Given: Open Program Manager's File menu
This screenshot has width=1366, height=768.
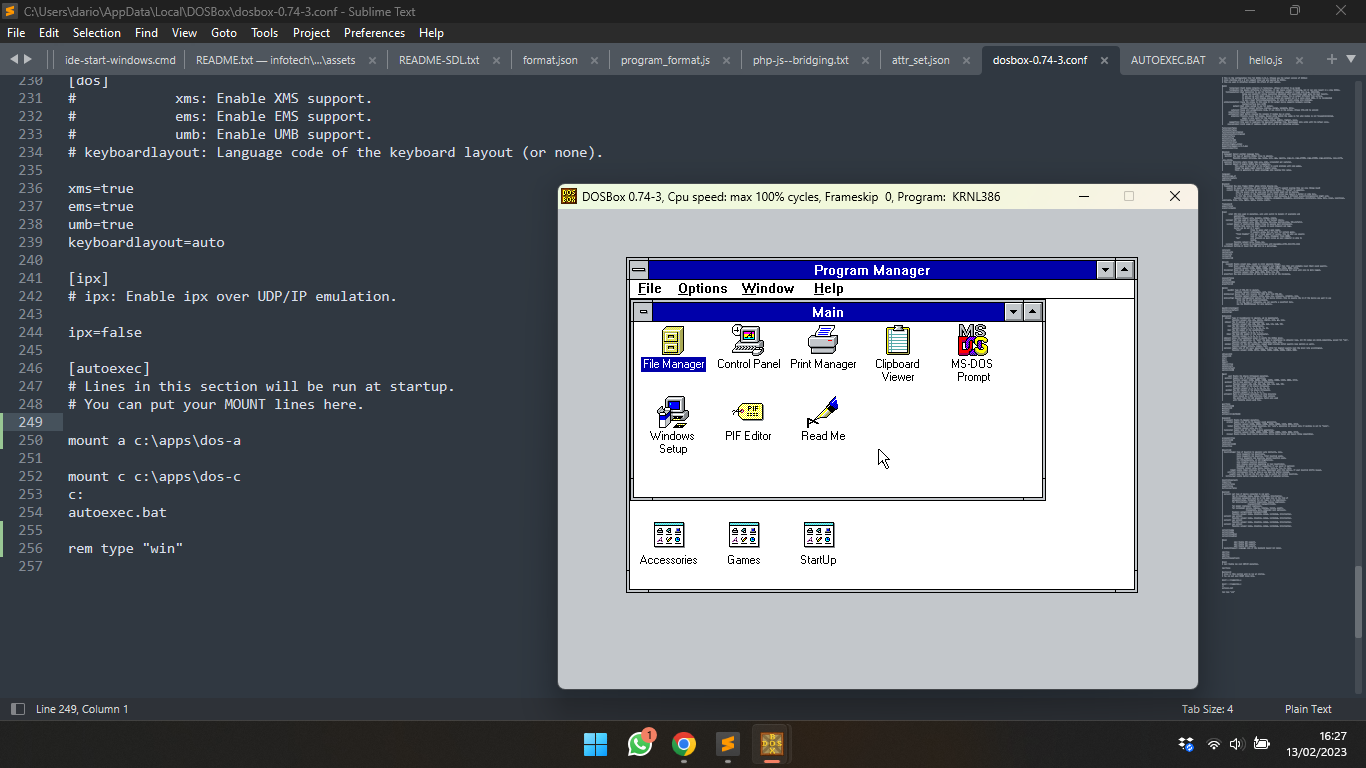Looking at the screenshot, I should [650, 288].
